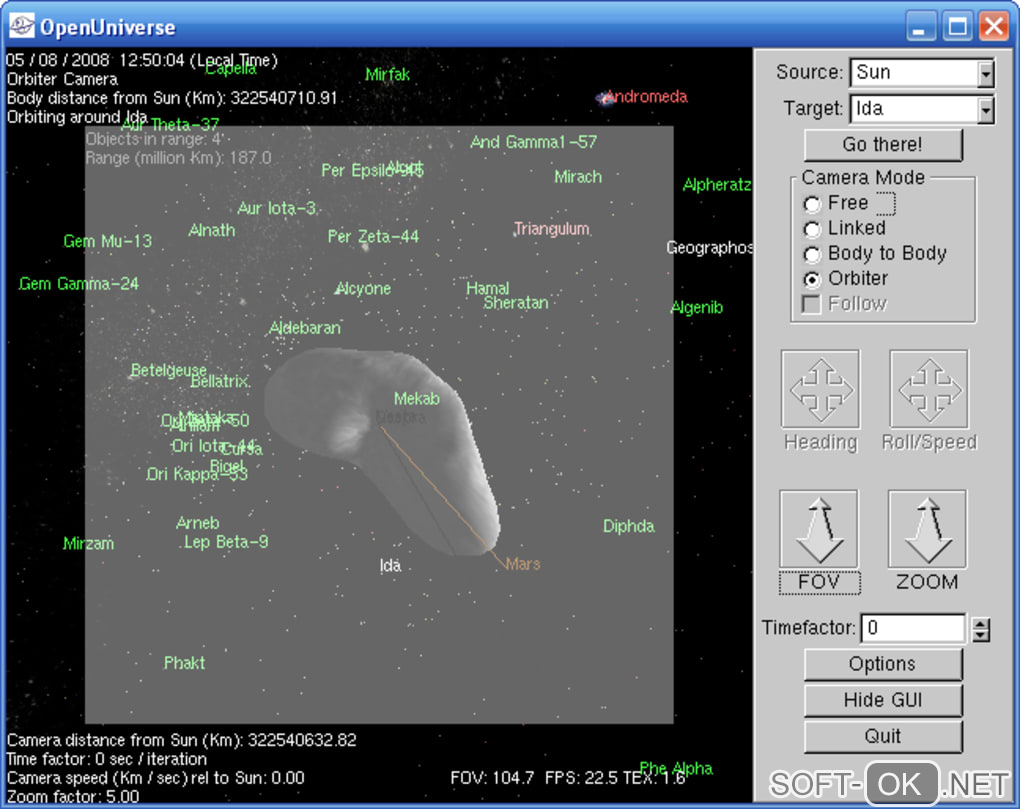Click the ZOOM up-down arrow control
1020x809 pixels.
[x=927, y=529]
